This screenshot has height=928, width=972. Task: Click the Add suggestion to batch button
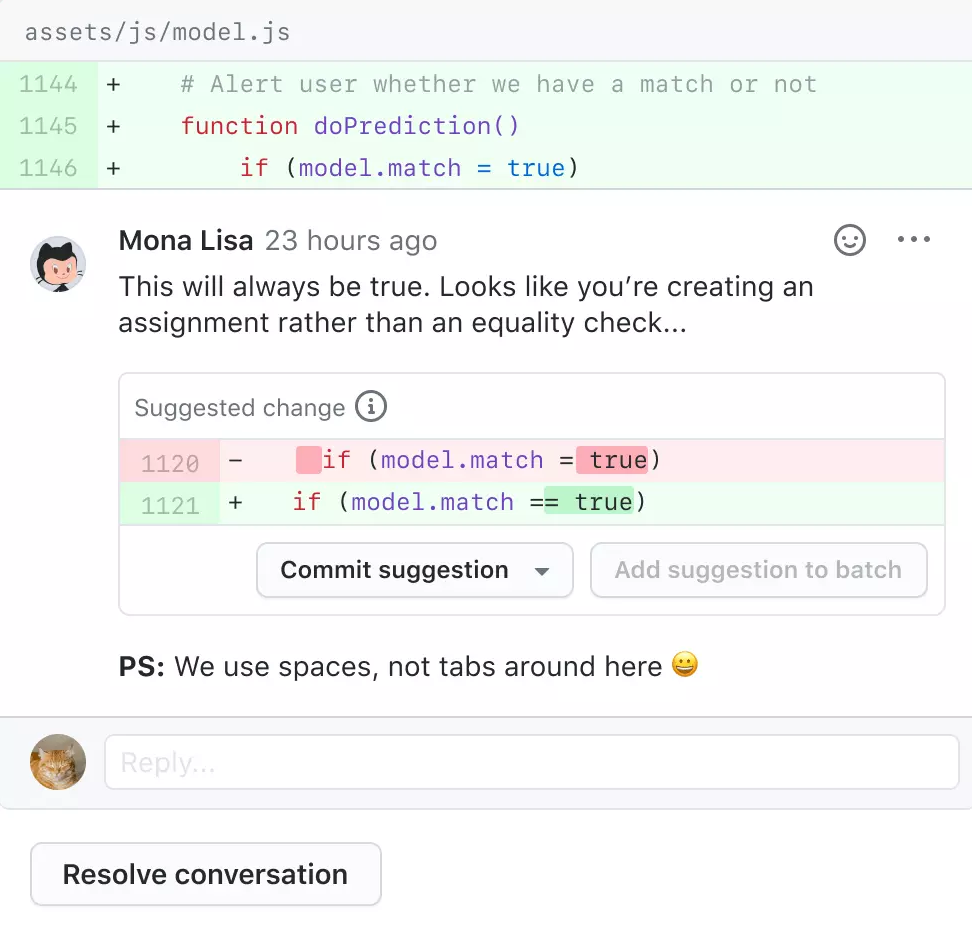(758, 570)
